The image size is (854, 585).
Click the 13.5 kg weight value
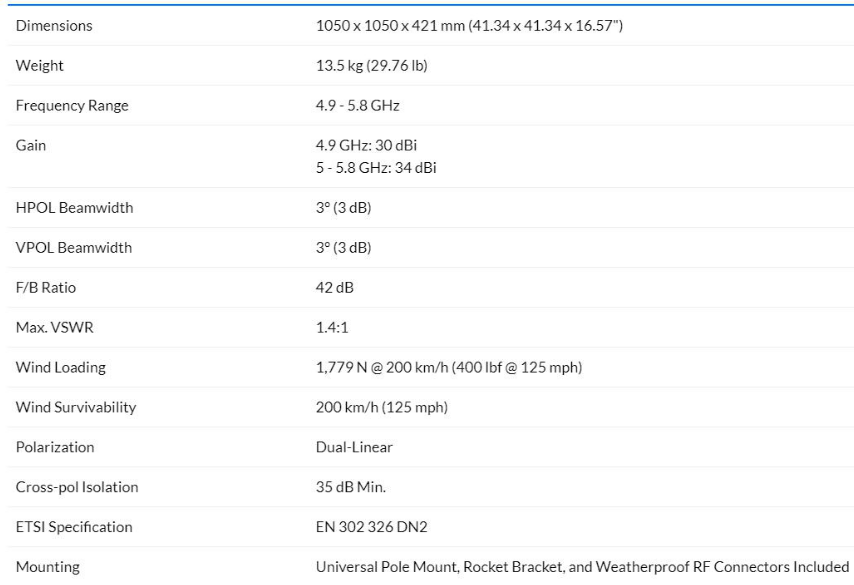(x=372, y=66)
